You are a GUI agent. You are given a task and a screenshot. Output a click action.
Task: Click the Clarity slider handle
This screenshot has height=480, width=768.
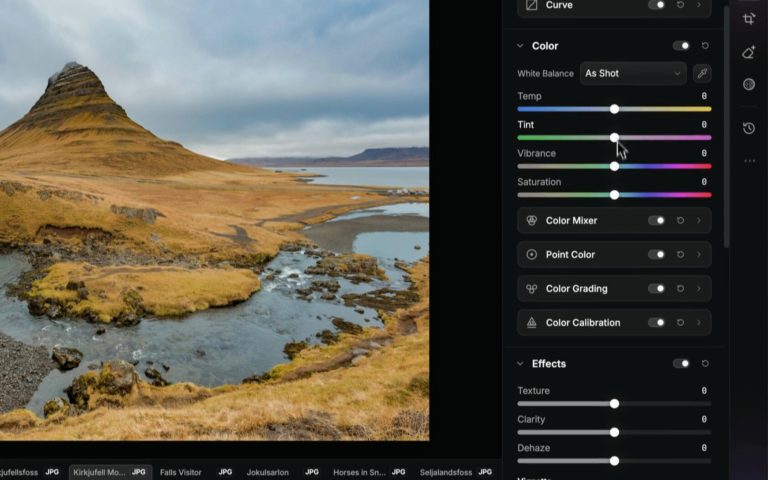[614, 432]
